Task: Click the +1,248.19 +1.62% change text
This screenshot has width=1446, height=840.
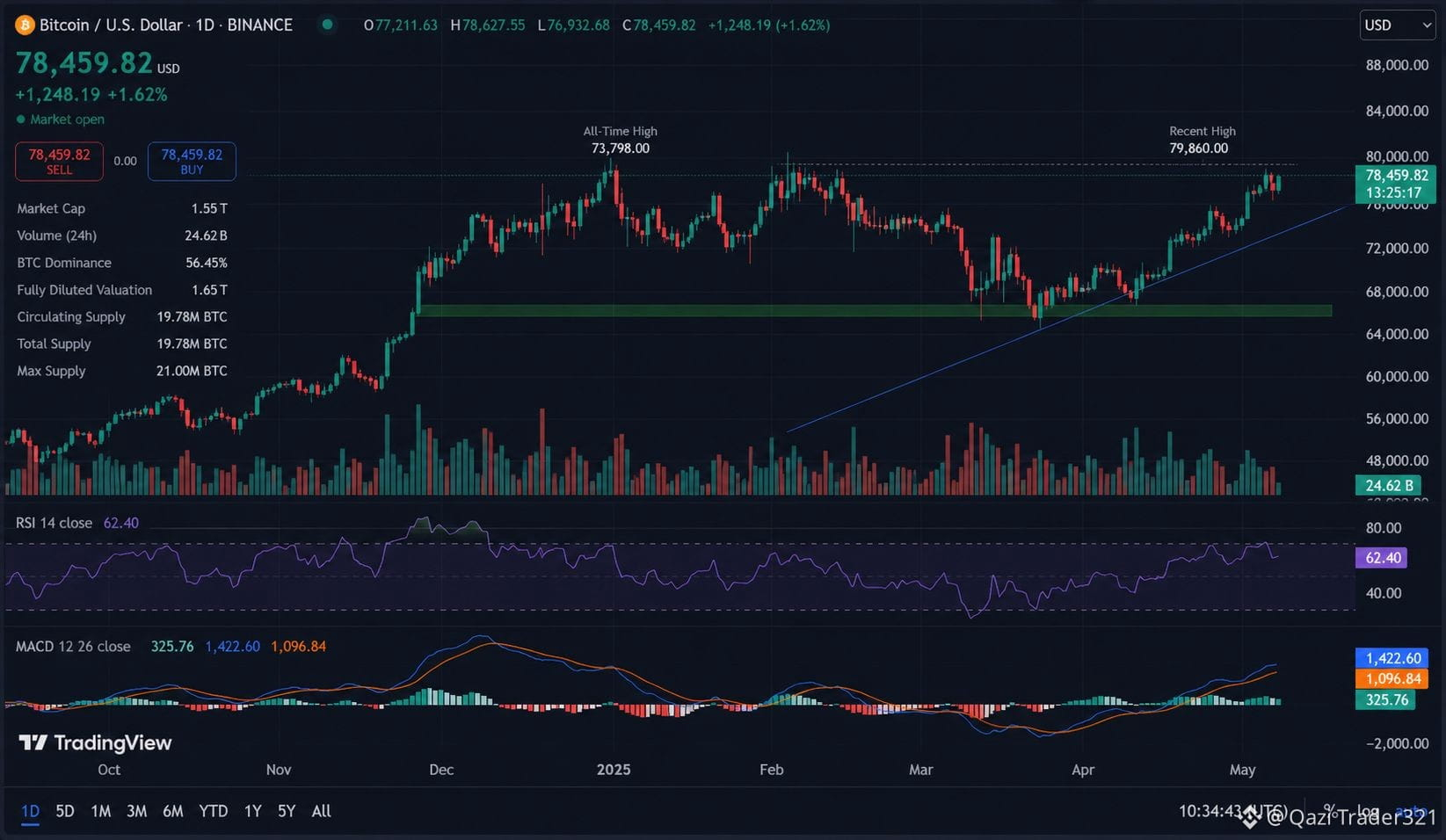Action: click(x=91, y=94)
